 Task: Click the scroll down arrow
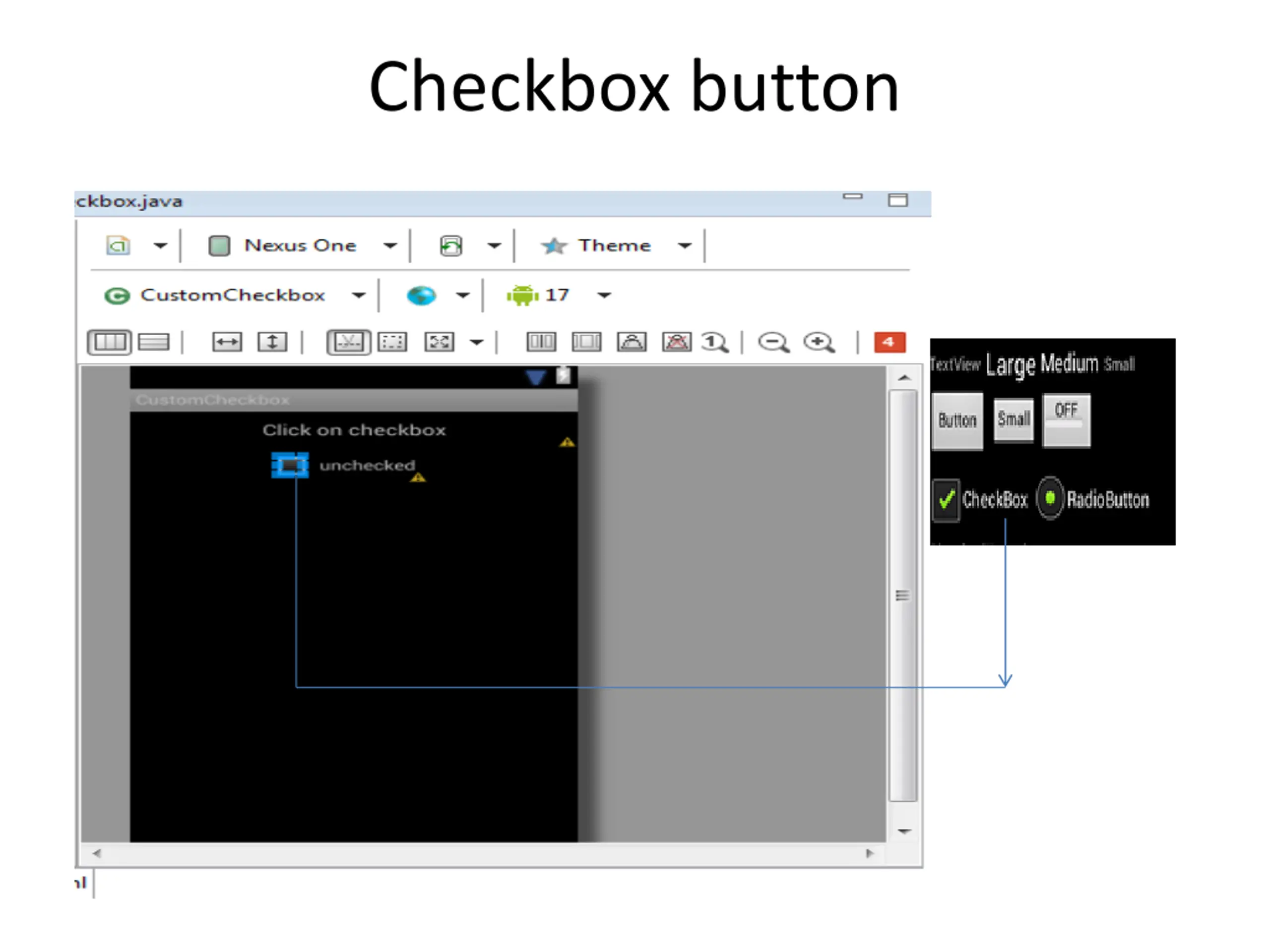pos(904,831)
